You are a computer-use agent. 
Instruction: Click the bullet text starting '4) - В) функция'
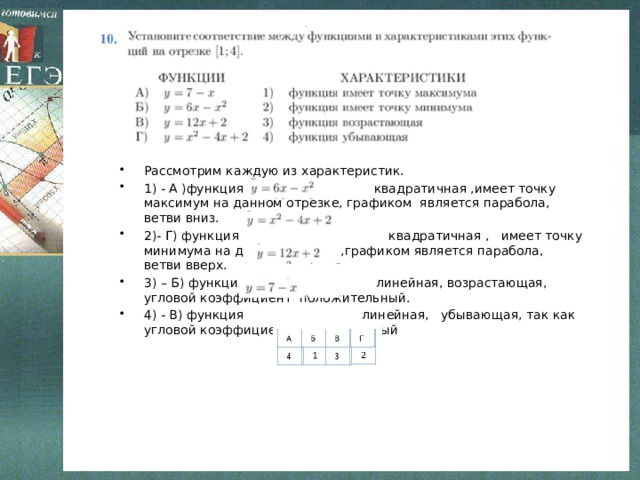pyautogui.click(x=360, y=322)
